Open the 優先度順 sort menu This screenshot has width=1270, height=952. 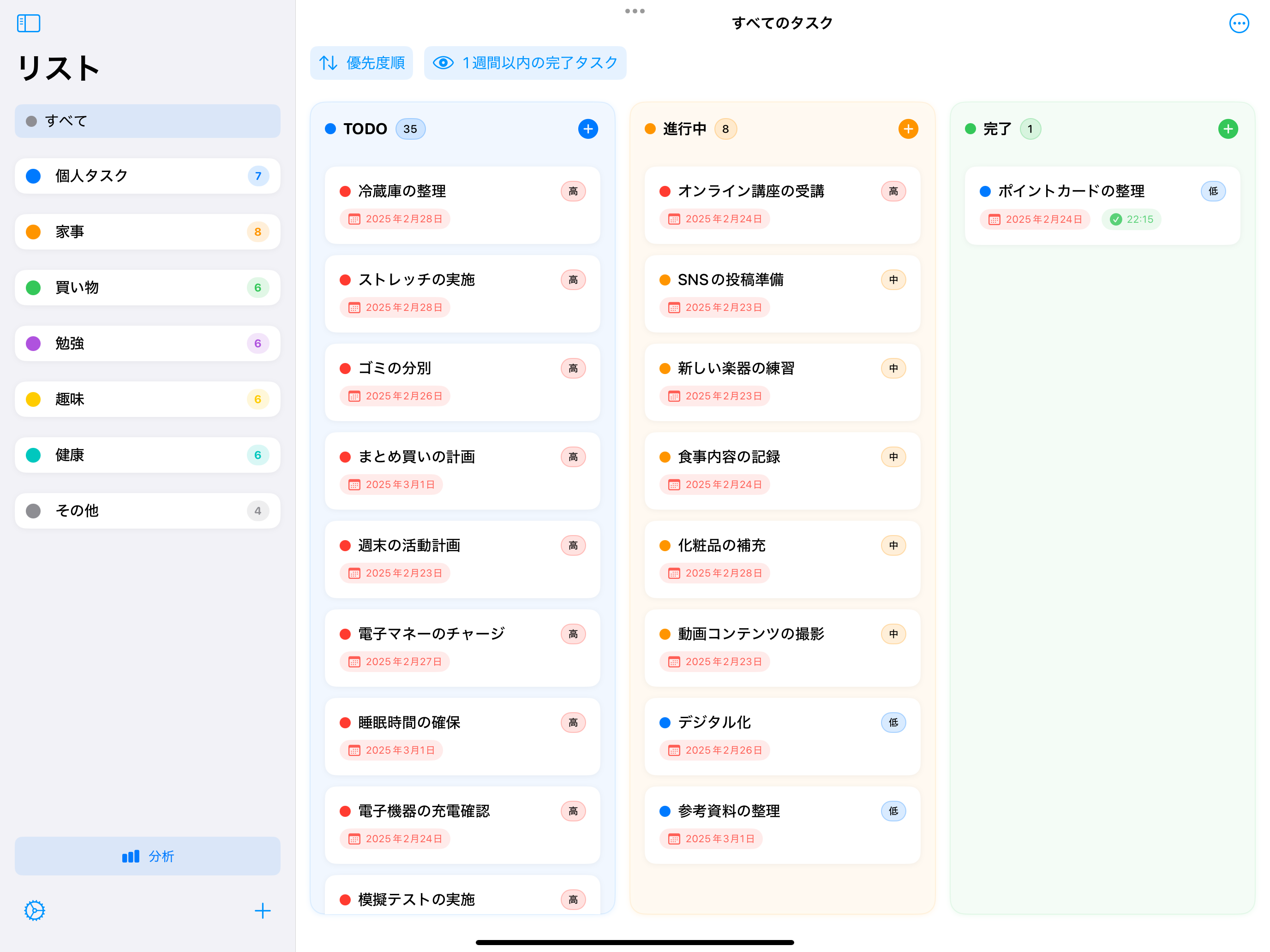tap(362, 63)
